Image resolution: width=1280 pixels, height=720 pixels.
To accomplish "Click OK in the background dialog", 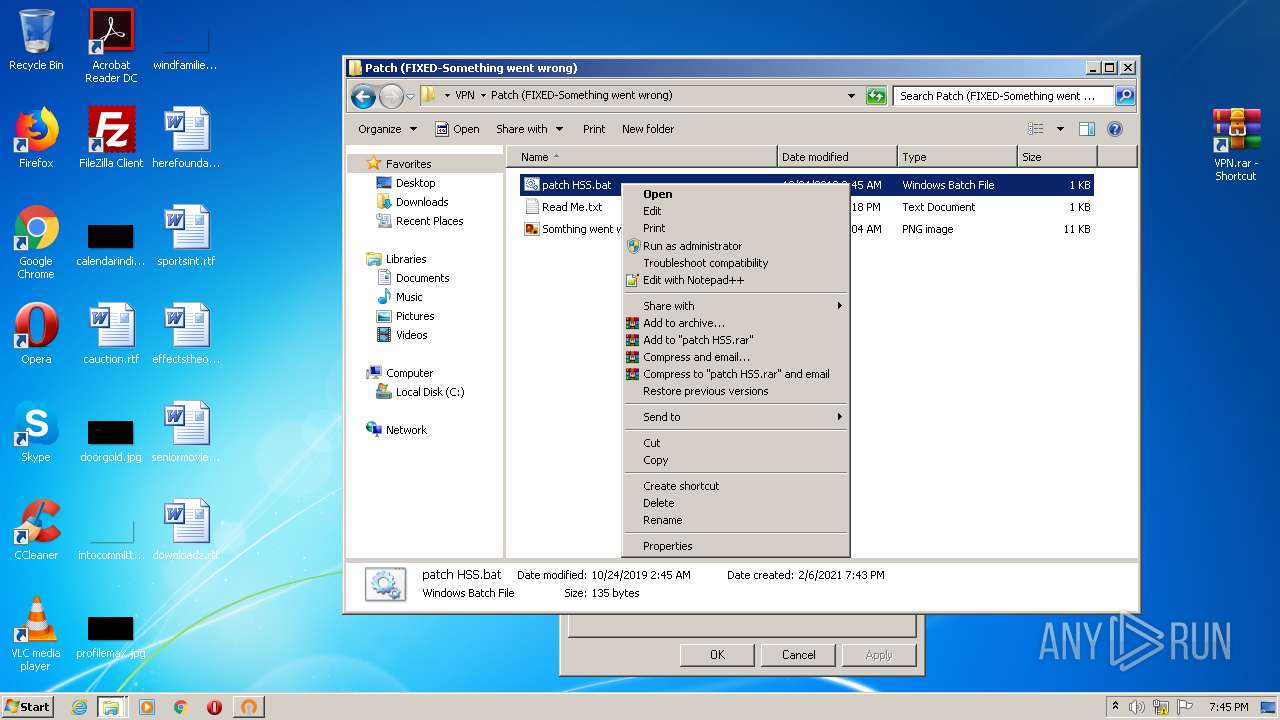I will tap(717, 655).
